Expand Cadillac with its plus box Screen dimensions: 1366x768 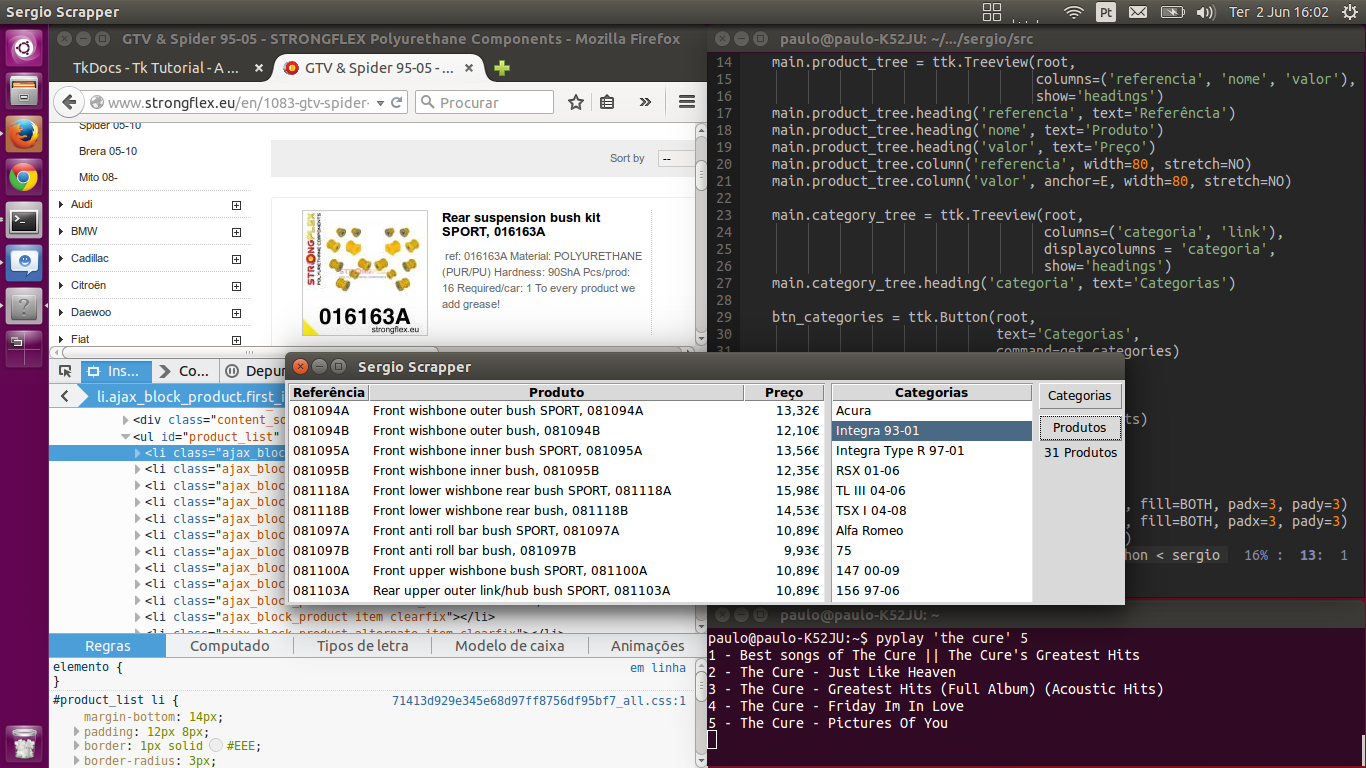(x=237, y=259)
